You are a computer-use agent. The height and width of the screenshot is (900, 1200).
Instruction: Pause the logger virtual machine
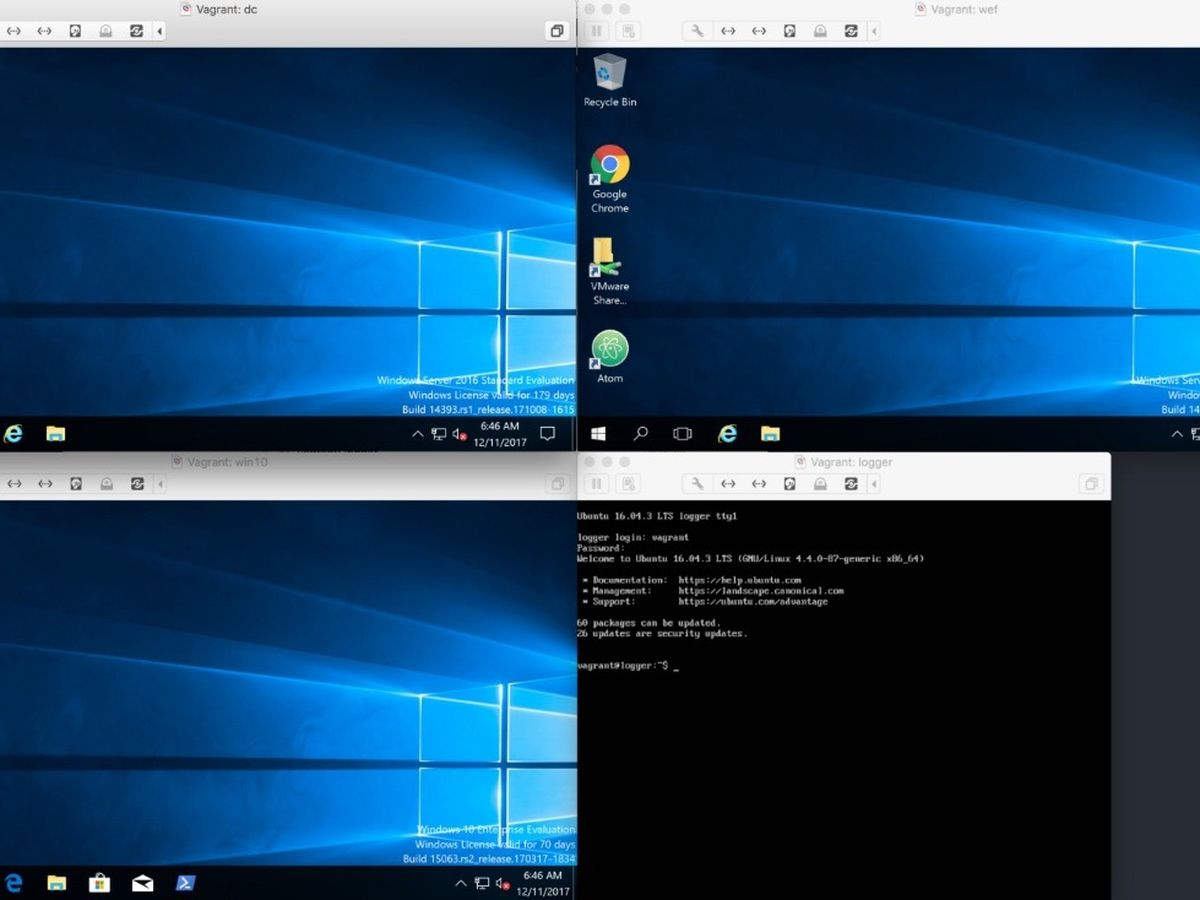pyautogui.click(x=597, y=484)
